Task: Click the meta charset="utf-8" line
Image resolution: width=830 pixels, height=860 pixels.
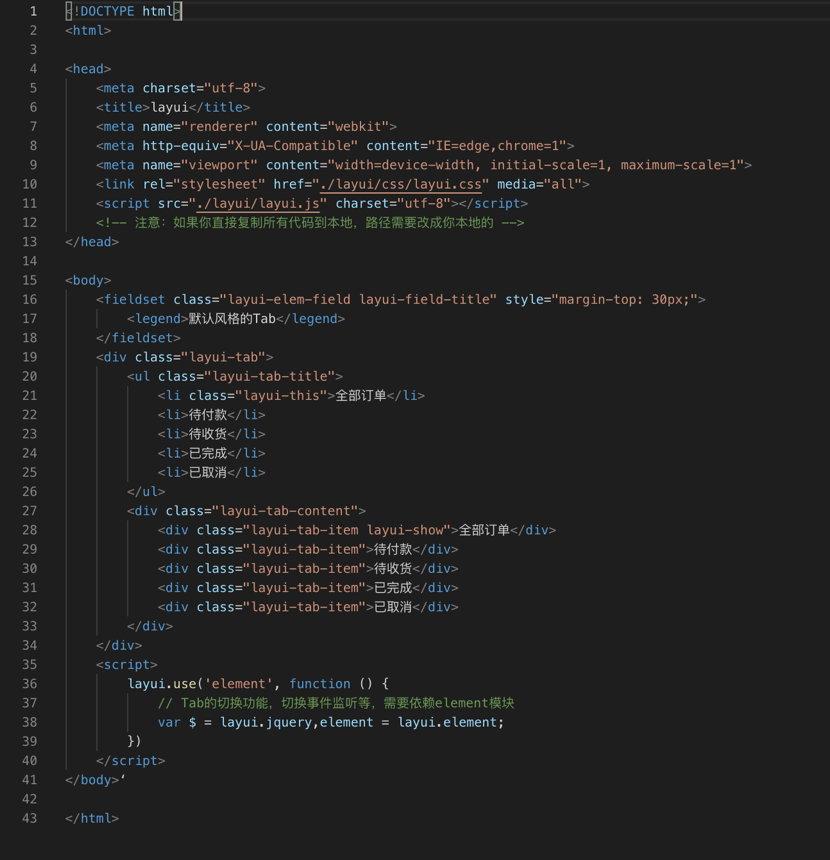Action: (181, 88)
